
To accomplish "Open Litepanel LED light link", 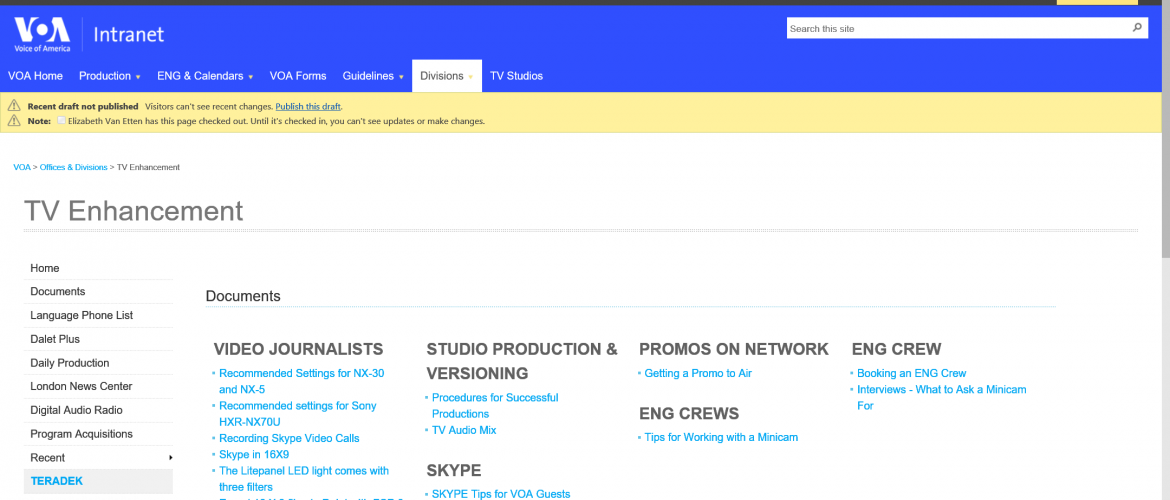I will click(304, 479).
